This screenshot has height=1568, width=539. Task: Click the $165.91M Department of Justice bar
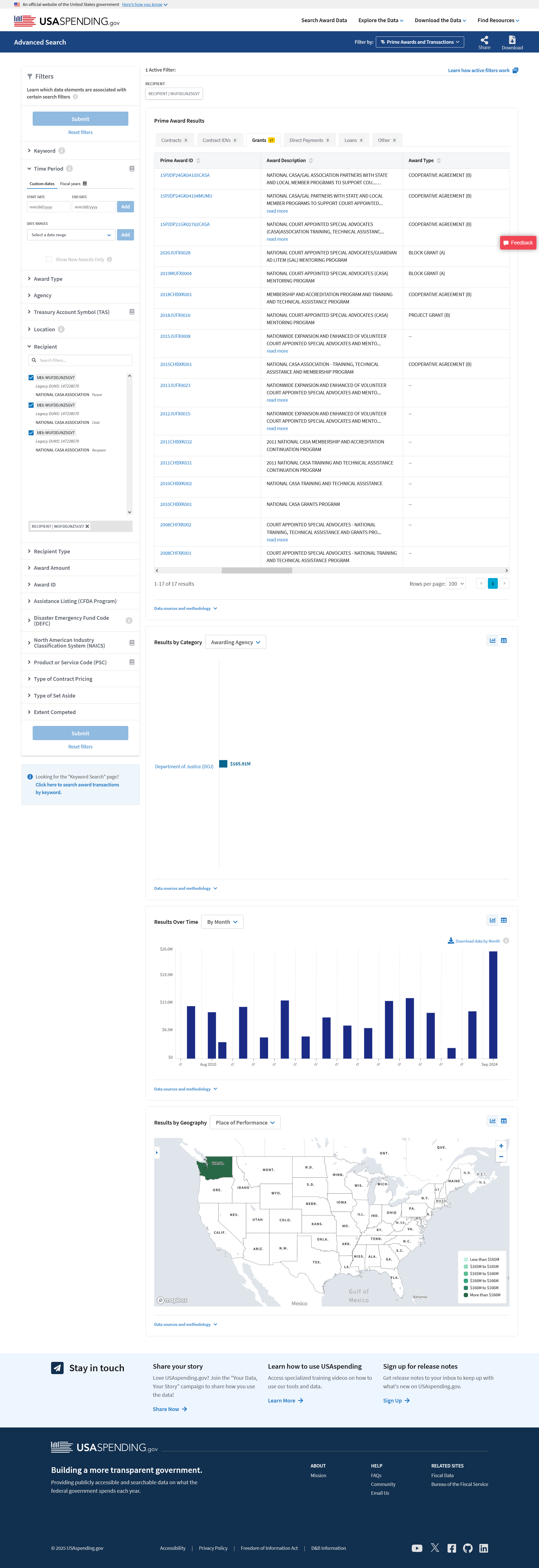click(223, 764)
